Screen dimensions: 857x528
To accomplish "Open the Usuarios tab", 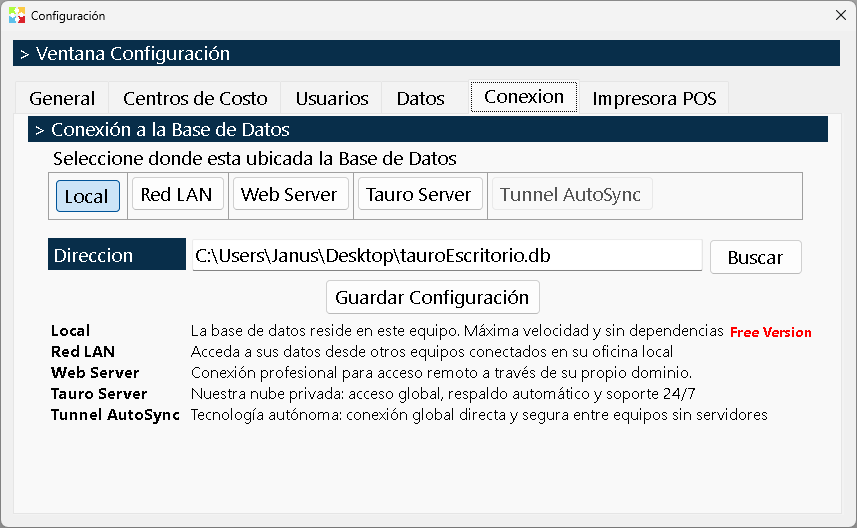I will pos(331,98).
